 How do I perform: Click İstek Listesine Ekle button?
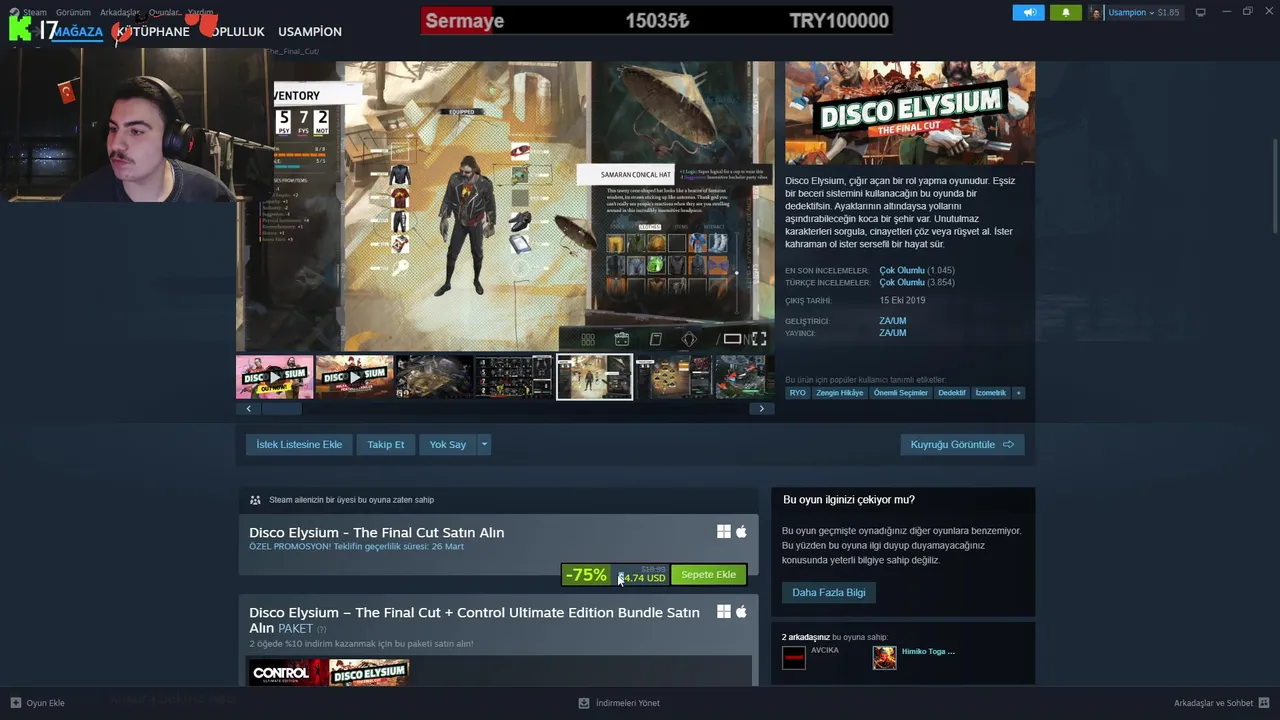pyautogui.click(x=299, y=444)
